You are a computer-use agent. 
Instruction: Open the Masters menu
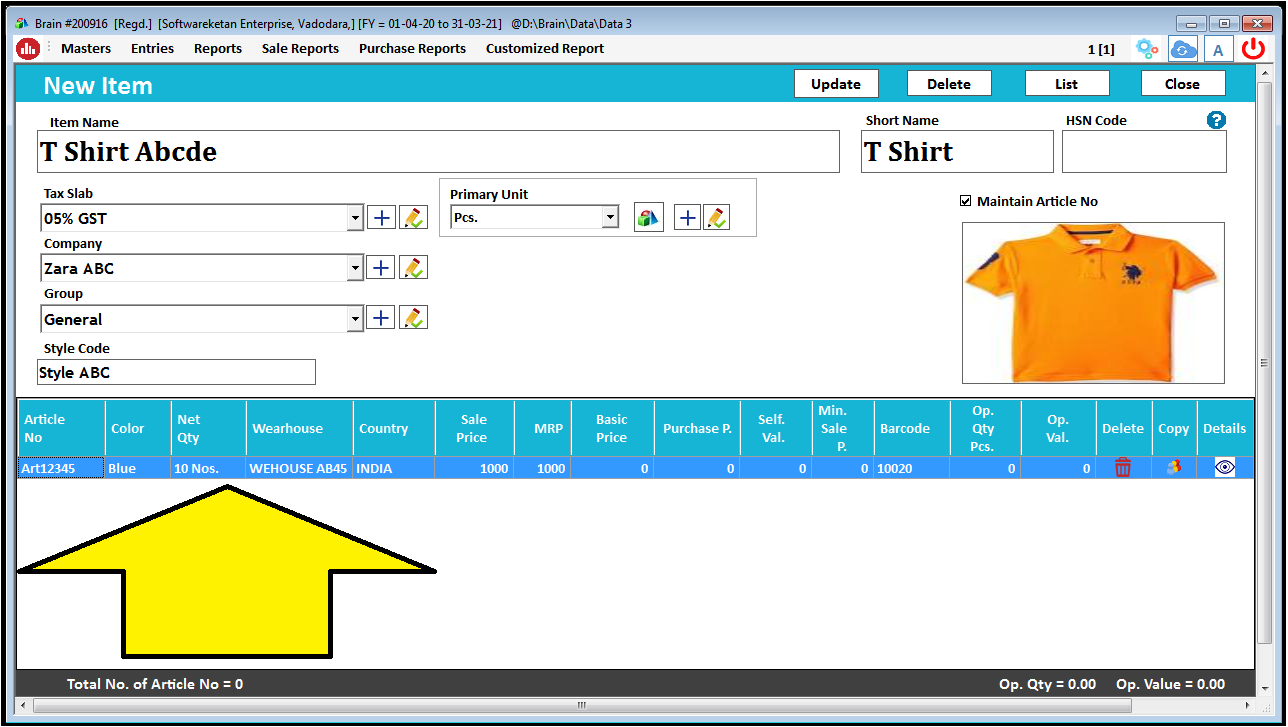pos(85,48)
